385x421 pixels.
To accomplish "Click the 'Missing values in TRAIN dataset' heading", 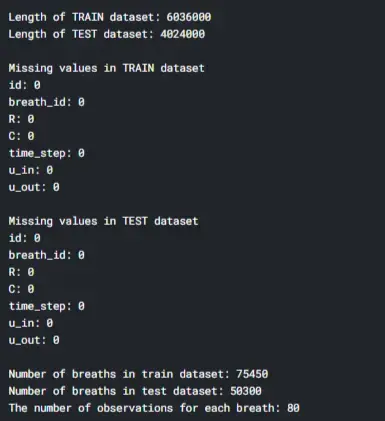I will pyautogui.click(x=106, y=68).
